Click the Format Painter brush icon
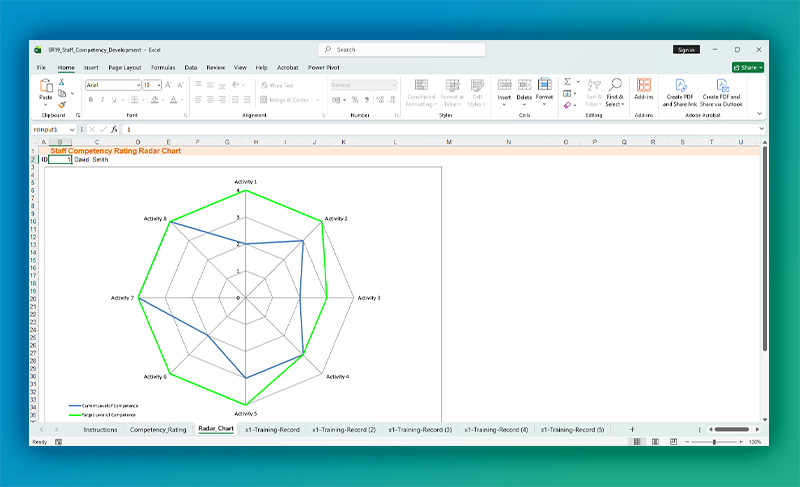 pyautogui.click(x=61, y=103)
